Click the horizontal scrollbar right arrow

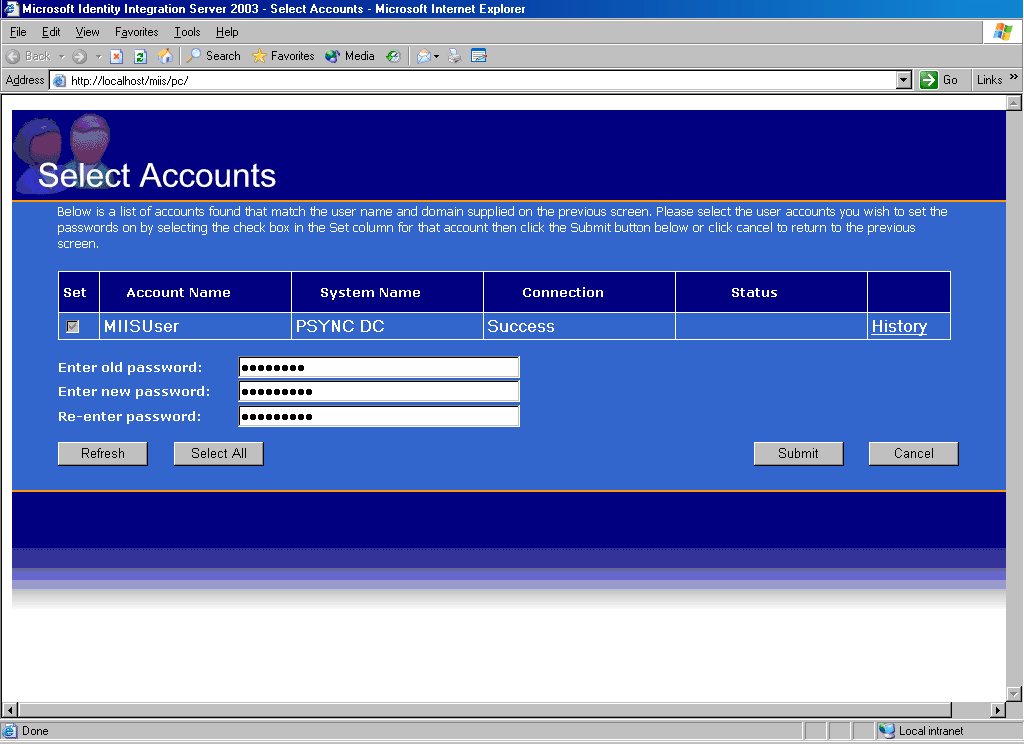[x=997, y=709]
